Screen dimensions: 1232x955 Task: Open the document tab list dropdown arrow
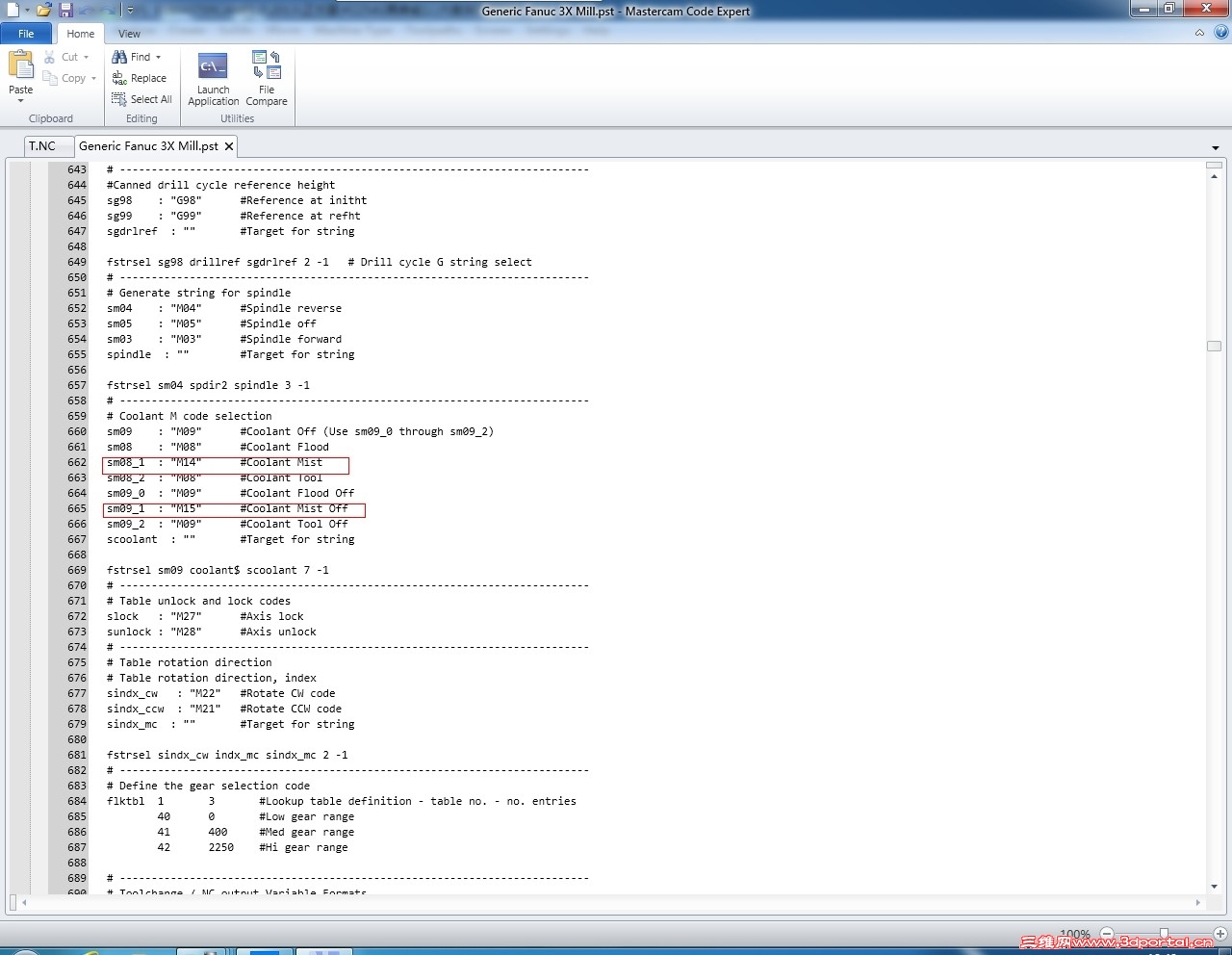tap(1215, 147)
